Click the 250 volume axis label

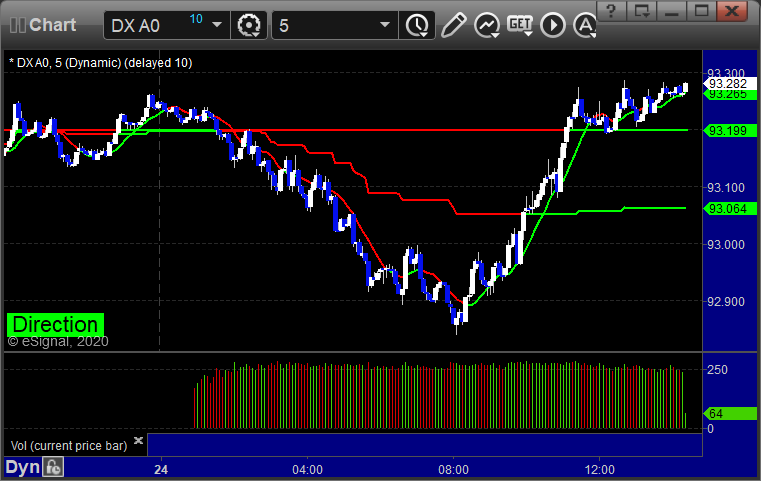717,370
